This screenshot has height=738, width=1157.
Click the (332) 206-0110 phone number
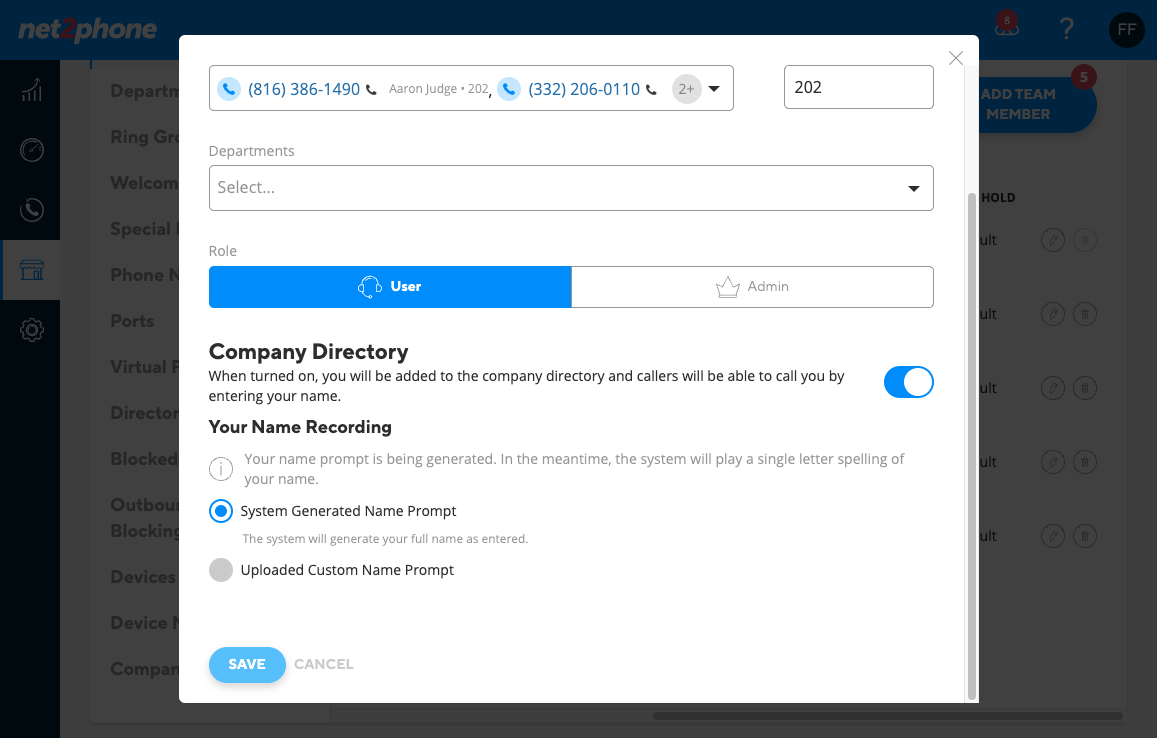584,89
